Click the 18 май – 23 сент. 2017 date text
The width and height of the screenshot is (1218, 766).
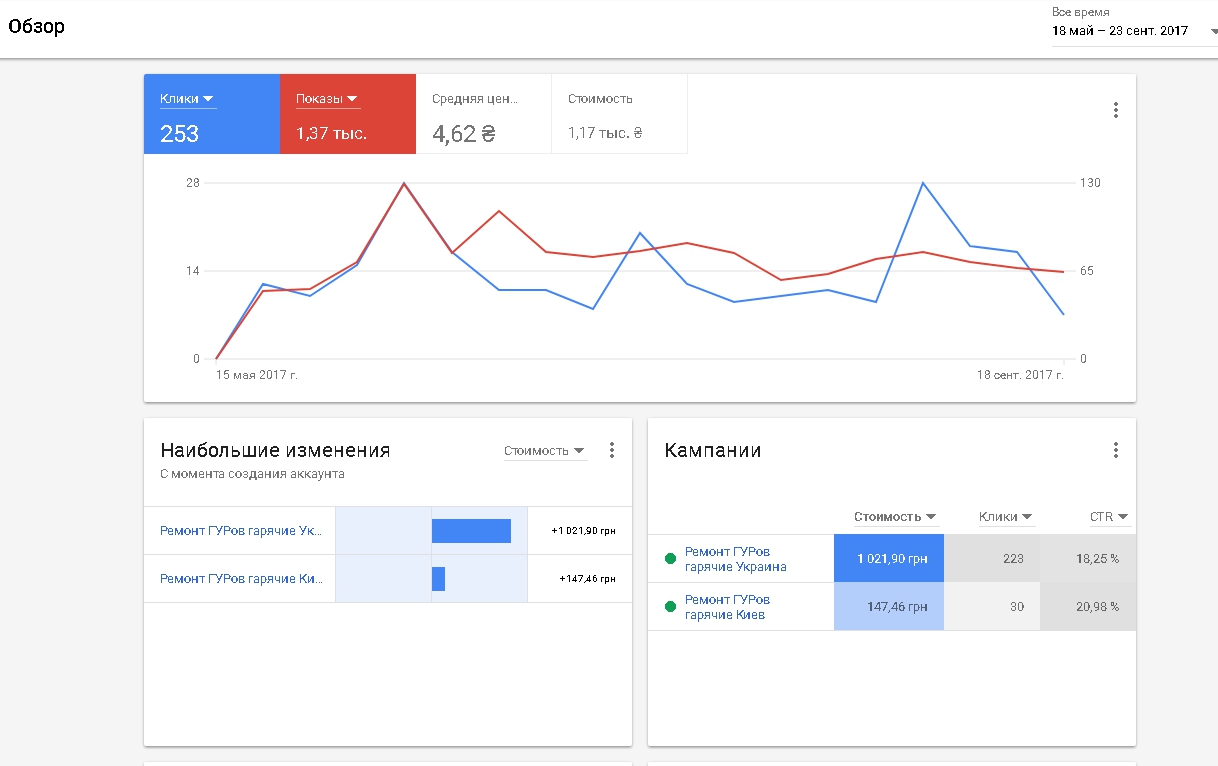1120,31
